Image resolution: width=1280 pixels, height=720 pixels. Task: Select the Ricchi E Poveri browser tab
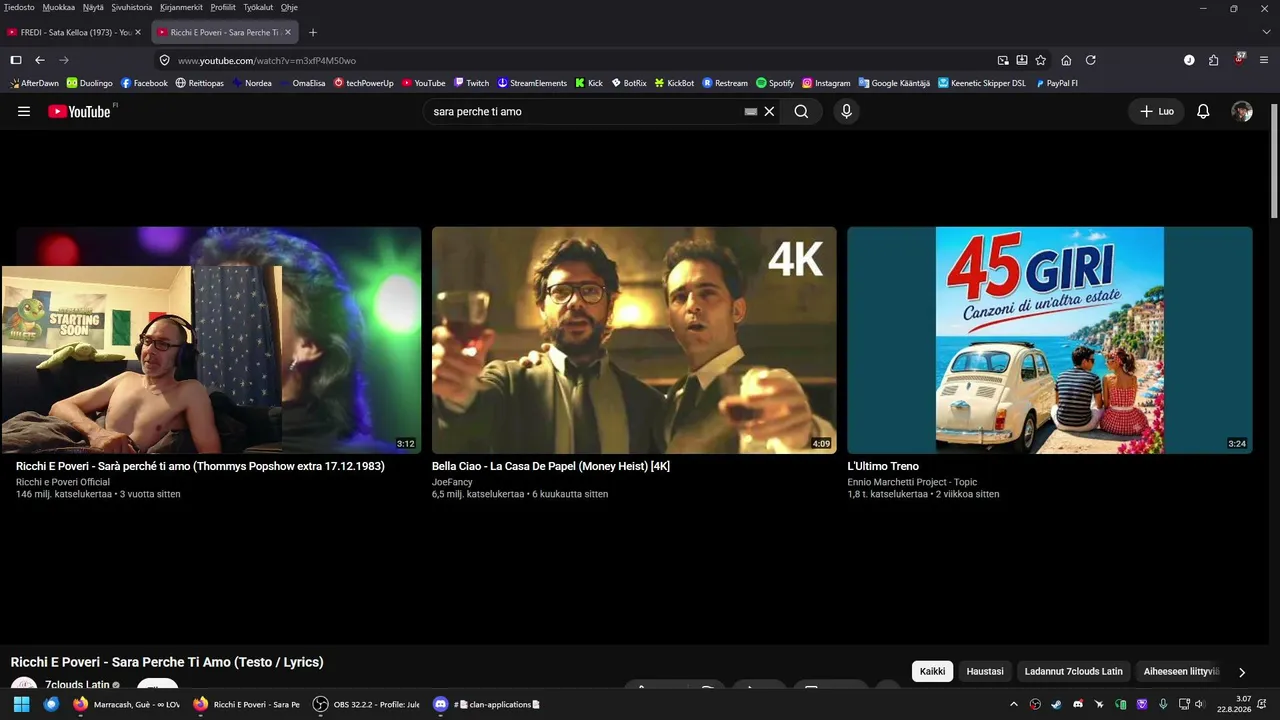pyautogui.click(x=226, y=32)
